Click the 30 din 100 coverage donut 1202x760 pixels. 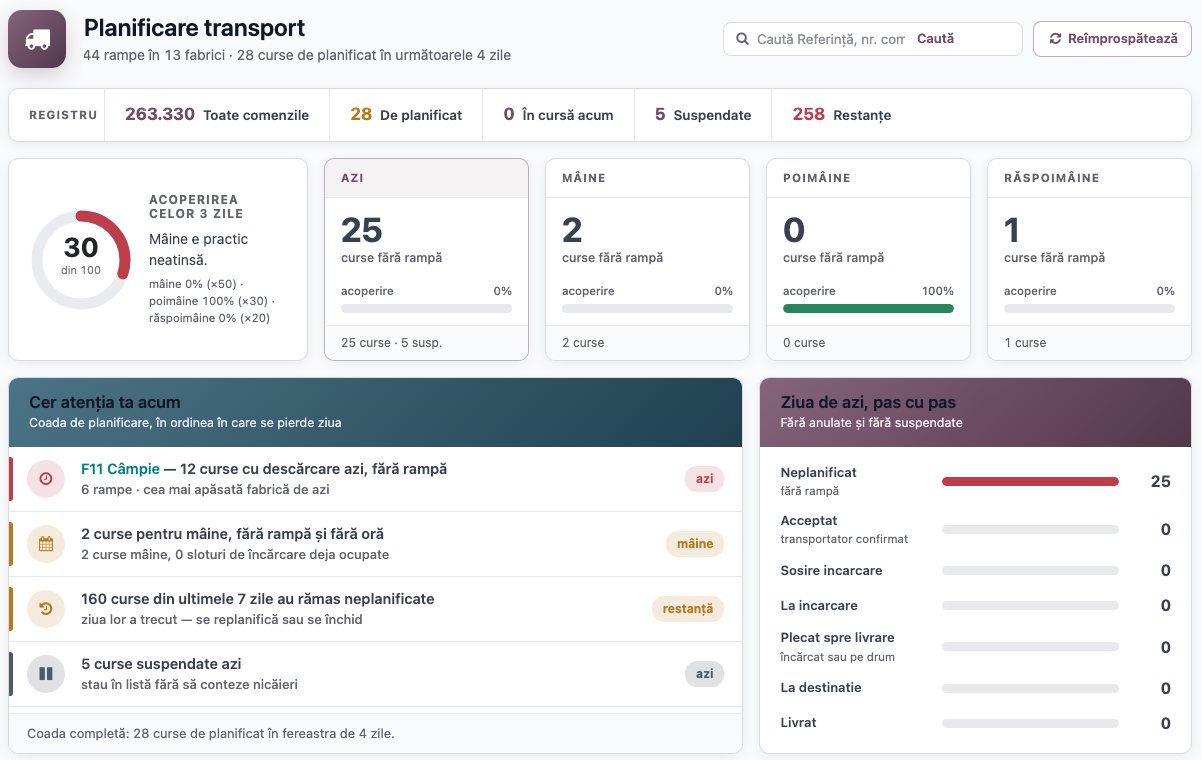pyautogui.click(x=81, y=259)
